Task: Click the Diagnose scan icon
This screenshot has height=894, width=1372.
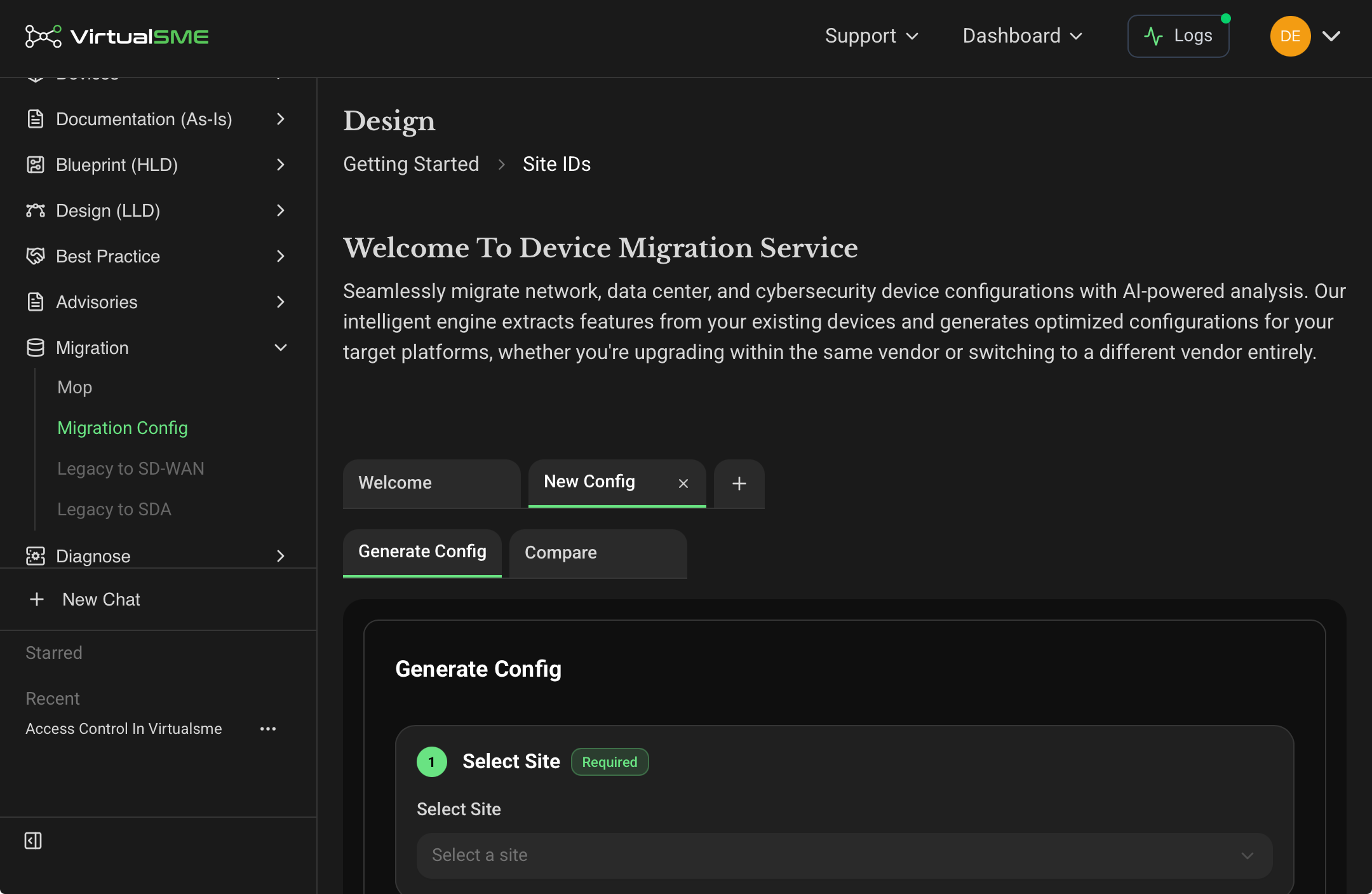Action: pos(36,556)
